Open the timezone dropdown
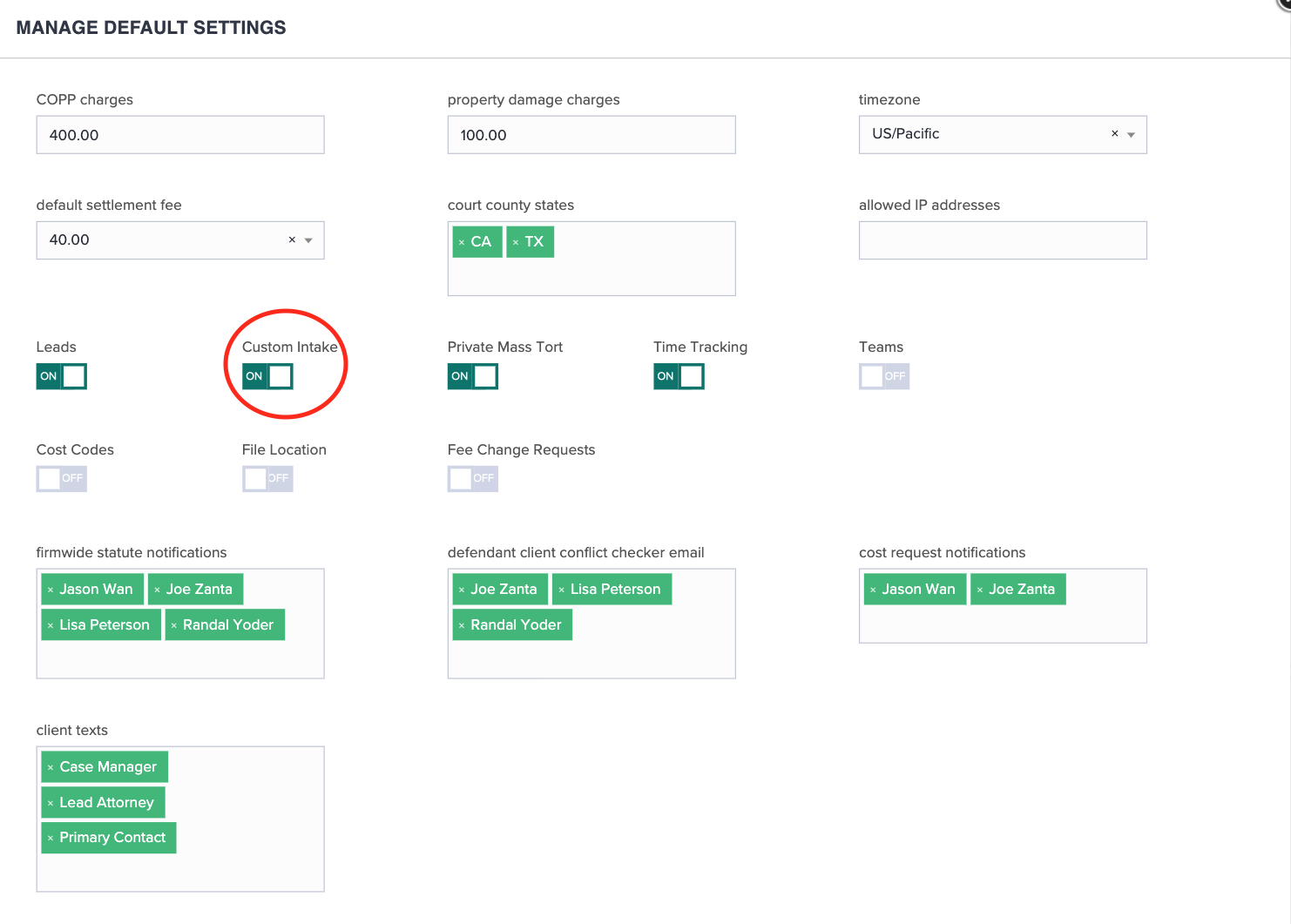The height and width of the screenshot is (924, 1291). tap(1132, 134)
